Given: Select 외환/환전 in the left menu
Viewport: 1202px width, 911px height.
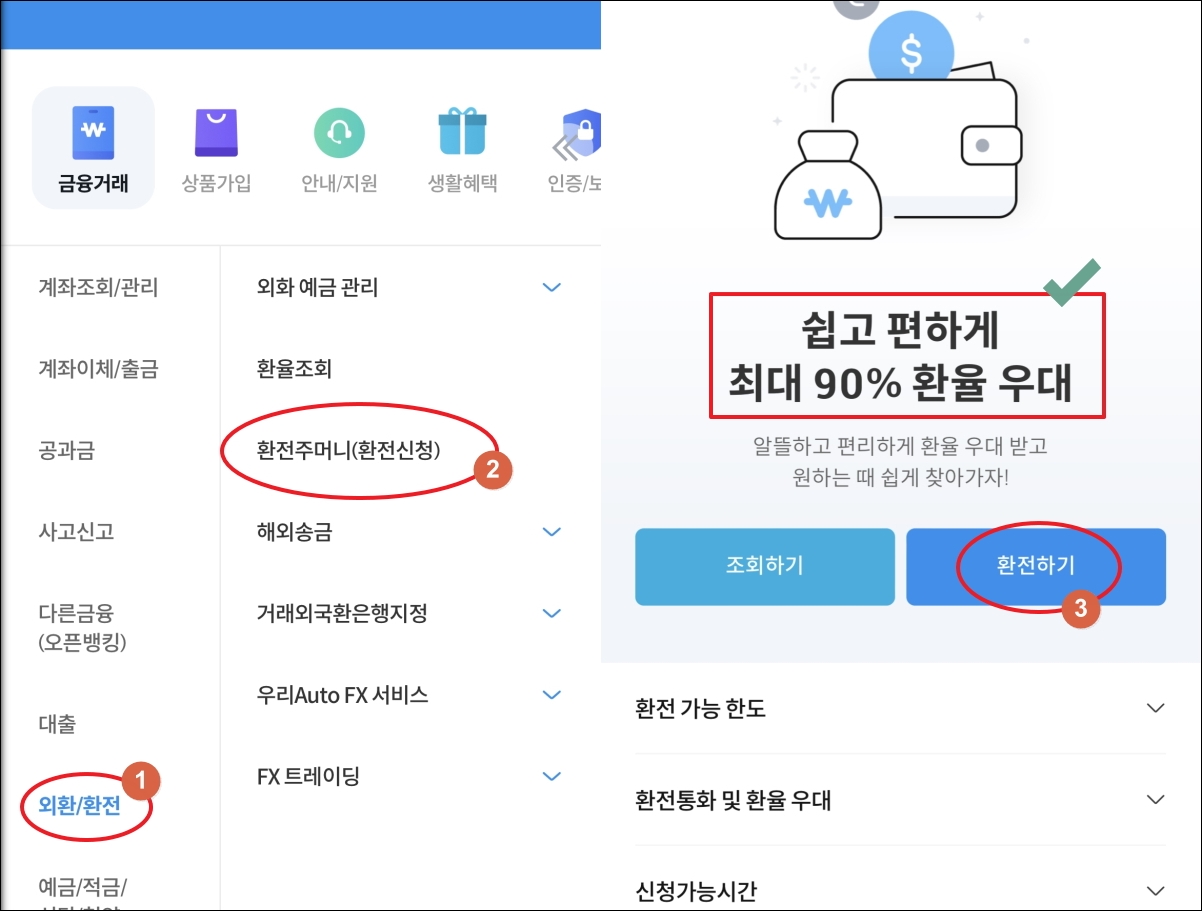Looking at the screenshot, I should click(79, 805).
